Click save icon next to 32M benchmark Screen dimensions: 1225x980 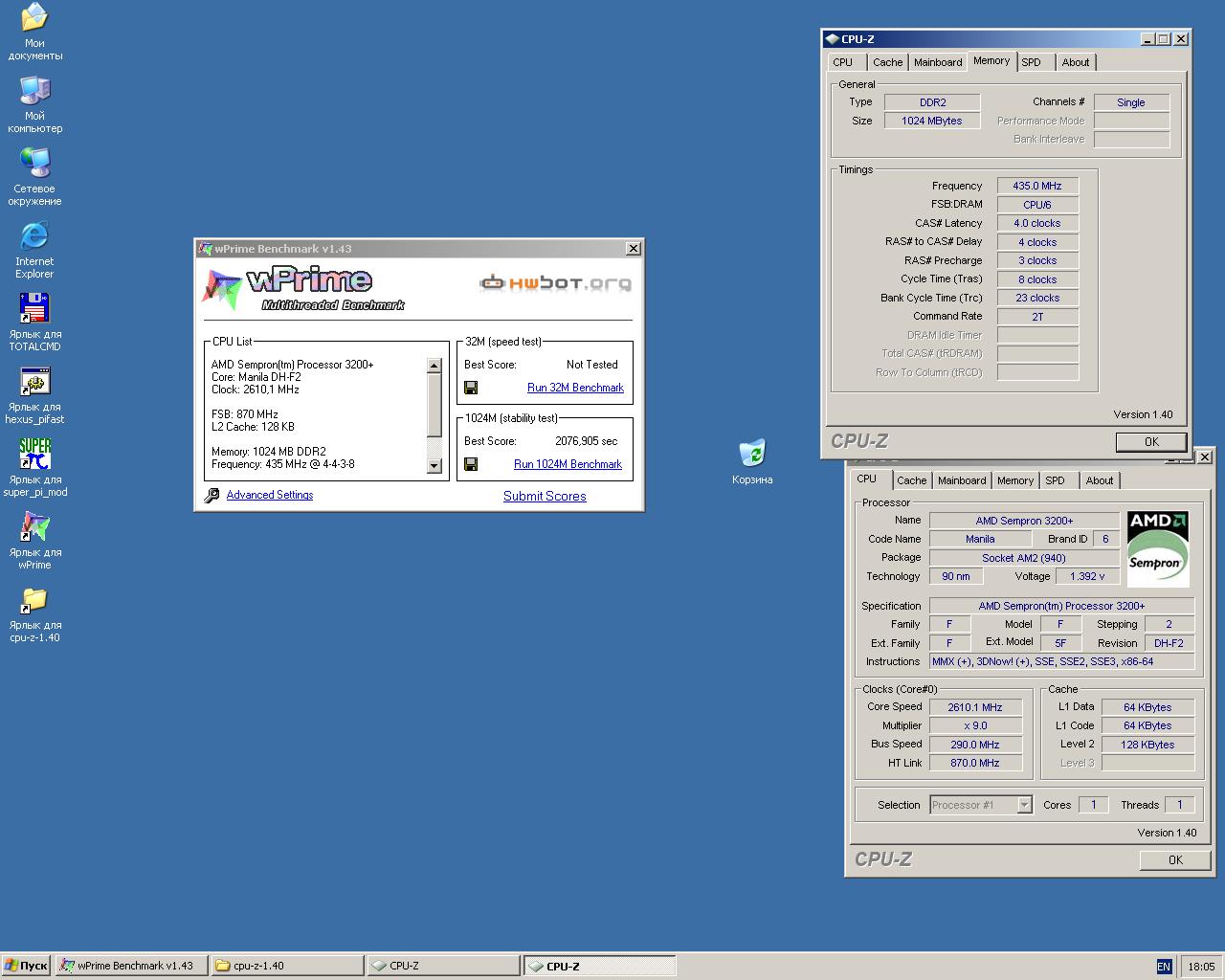tap(471, 388)
